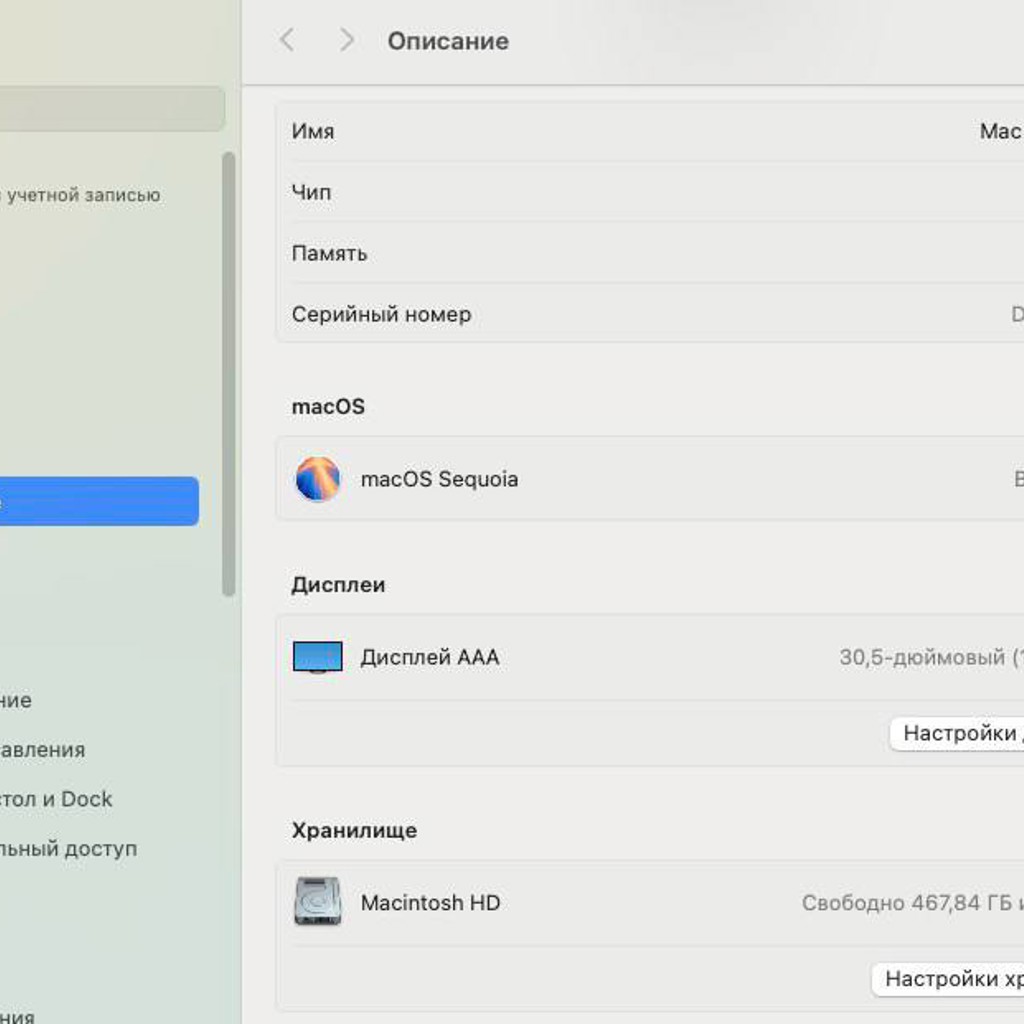Click the 'Память' row
The height and width of the screenshot is (1024, 1024).
pos(651,253)
